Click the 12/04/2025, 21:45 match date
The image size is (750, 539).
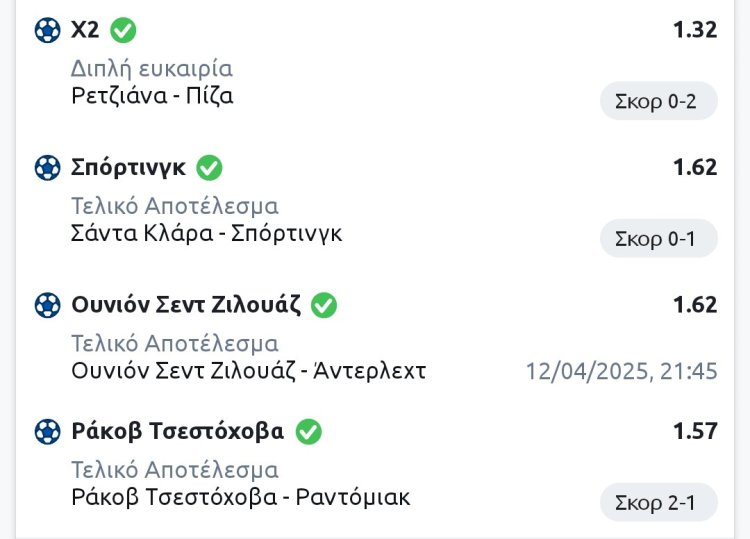[x=622, y=372]
